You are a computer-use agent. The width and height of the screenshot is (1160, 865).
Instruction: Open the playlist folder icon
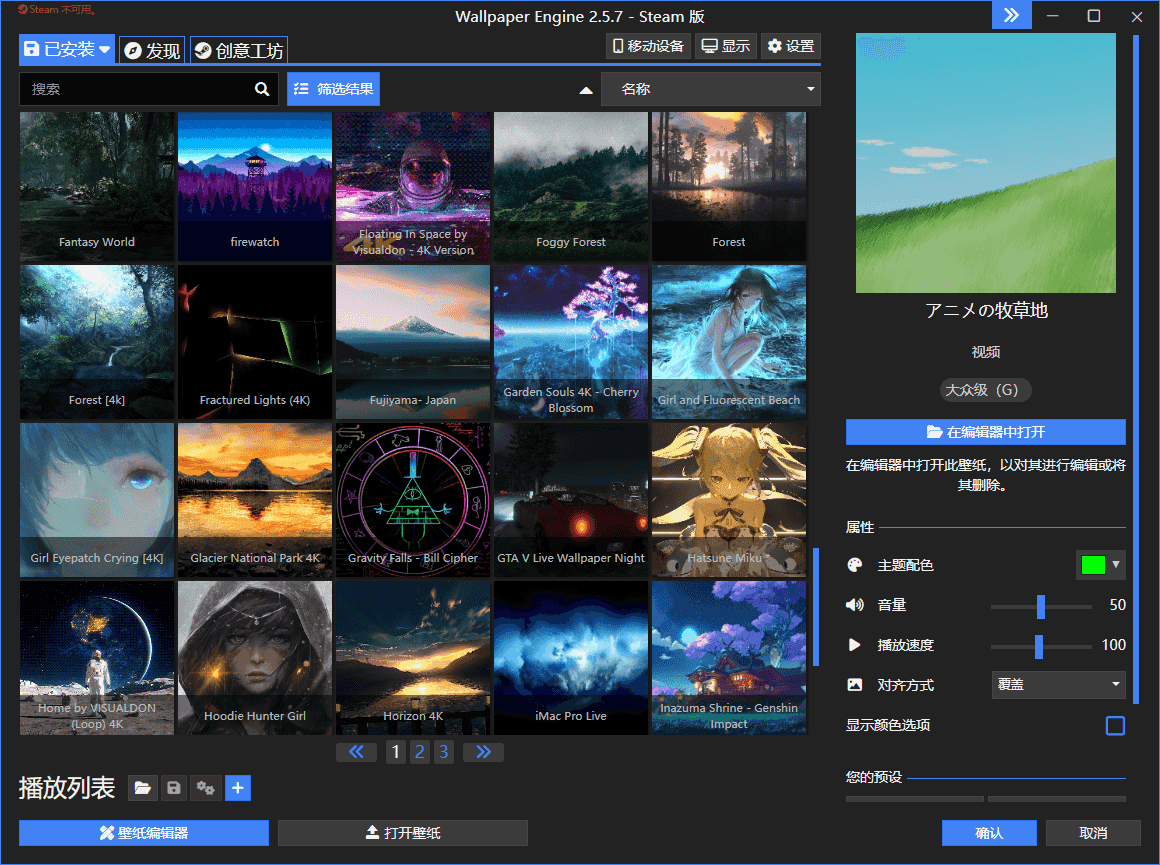coord(143,788)
